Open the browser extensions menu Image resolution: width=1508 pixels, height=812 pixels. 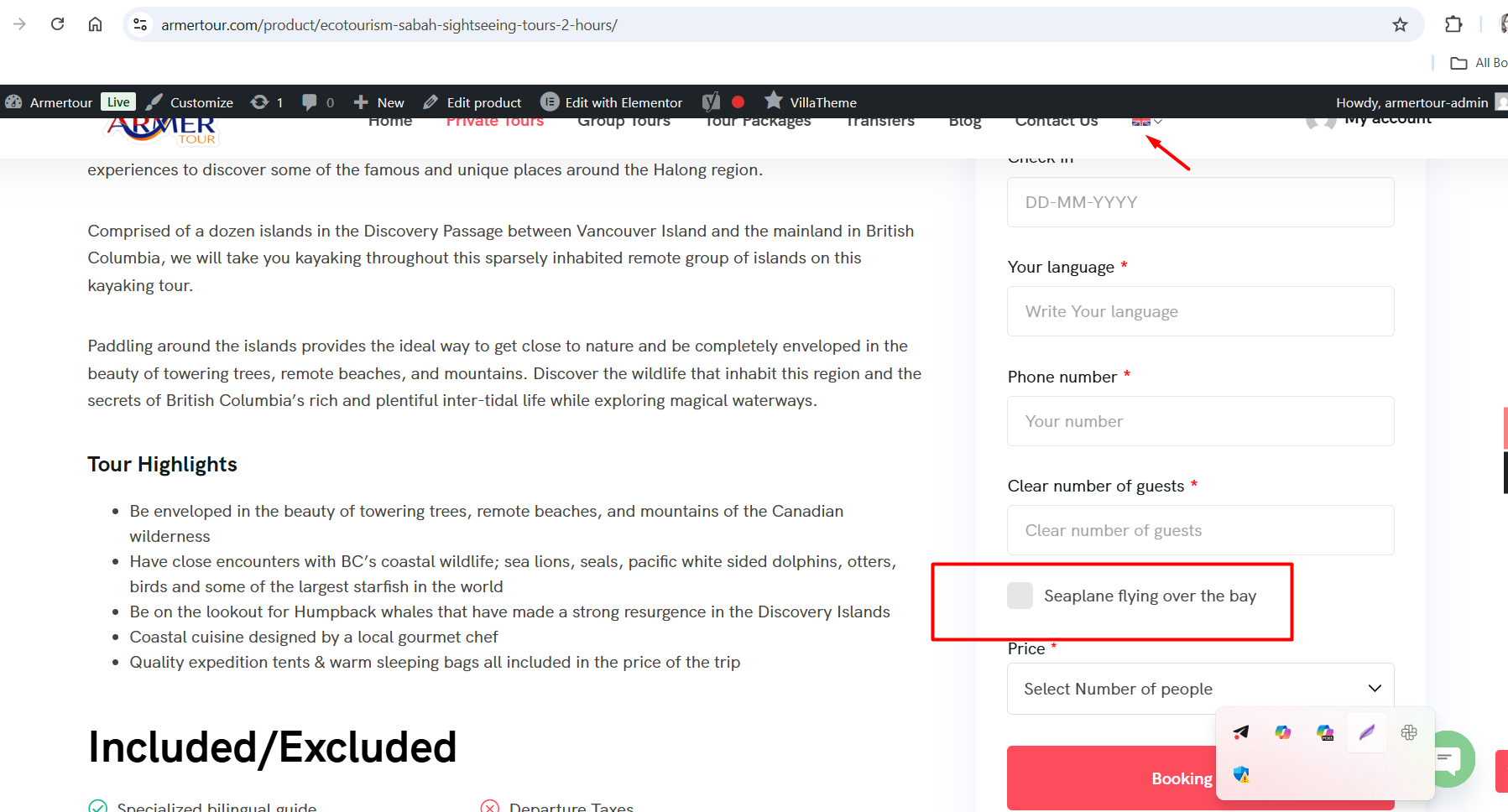[x=1453, y=25]
